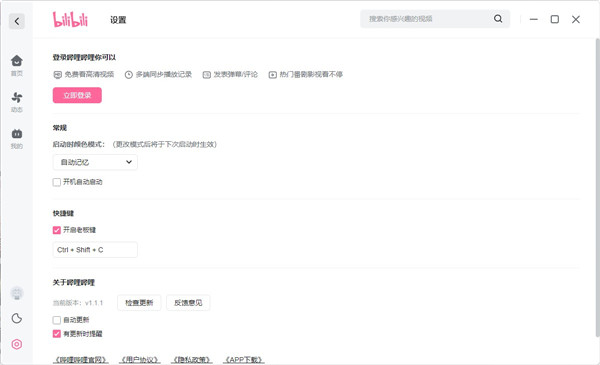The image size is (600, 365).
Task: Toggle dark mode with the moon icon
Action: coord(16,318)
